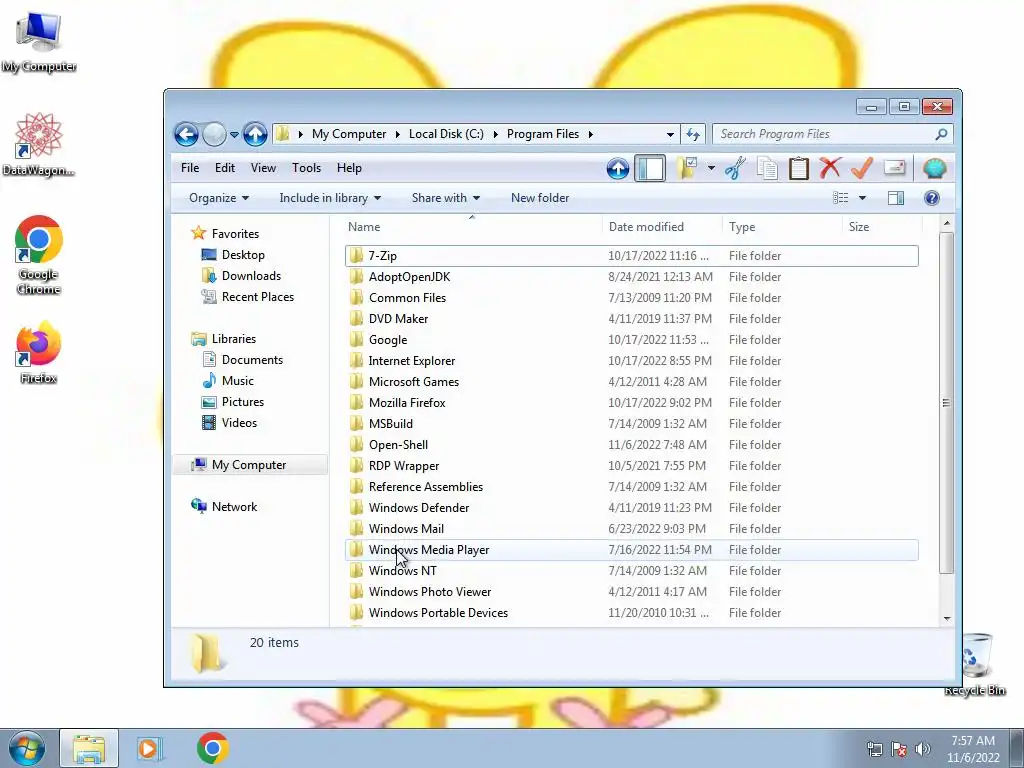Viewport: 1024px width, 768px height.
Task: Toggle the navigation pane toolbar button
Action: coord(650,168)
